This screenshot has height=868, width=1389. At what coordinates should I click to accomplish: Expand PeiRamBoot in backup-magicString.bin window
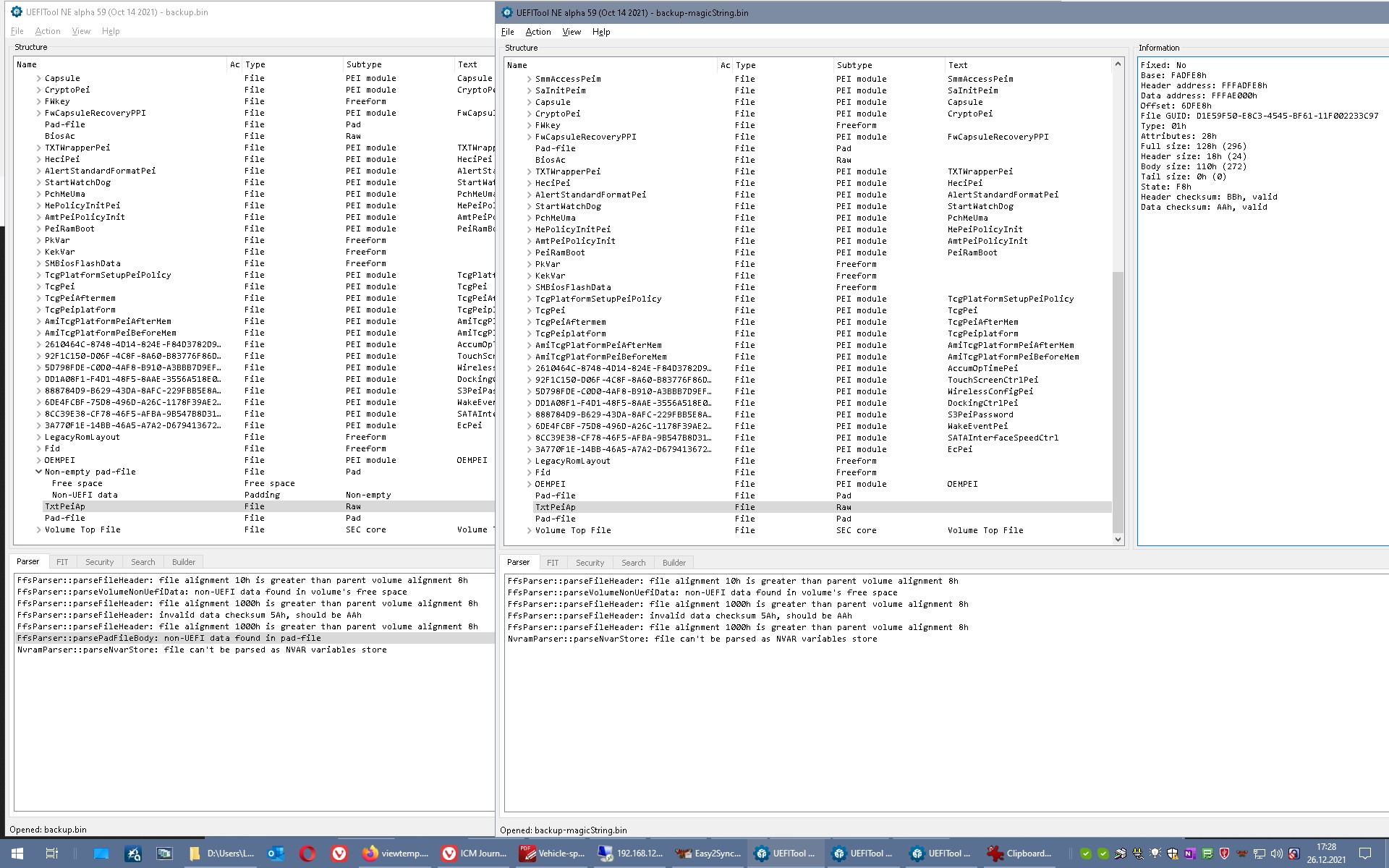point(529,252)
